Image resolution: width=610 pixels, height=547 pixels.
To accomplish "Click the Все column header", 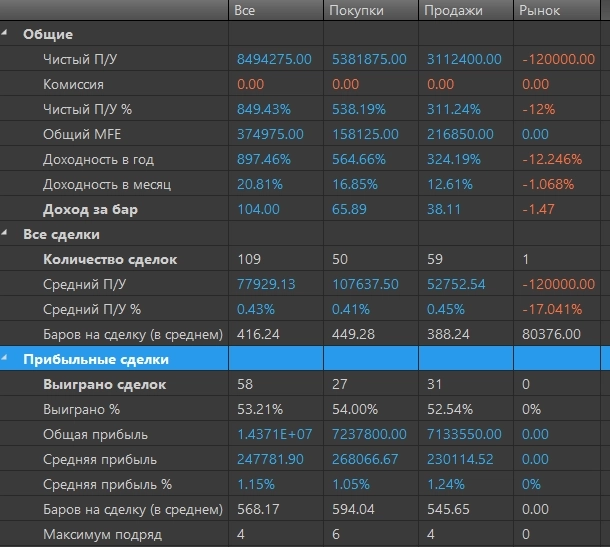I will click(243, 10).
